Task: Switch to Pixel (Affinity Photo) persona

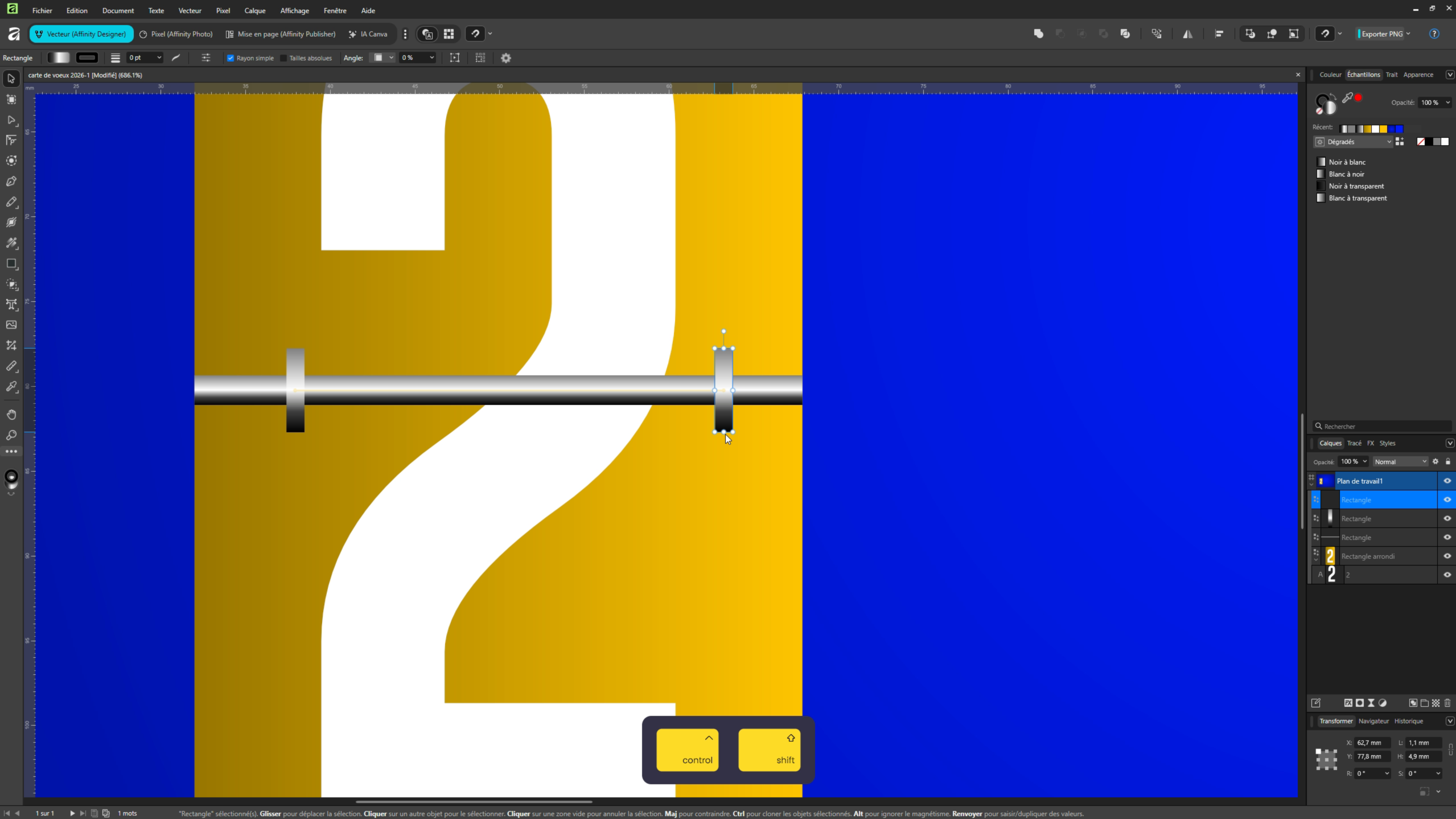Action: pyautogui.click(x=176, y=34)
